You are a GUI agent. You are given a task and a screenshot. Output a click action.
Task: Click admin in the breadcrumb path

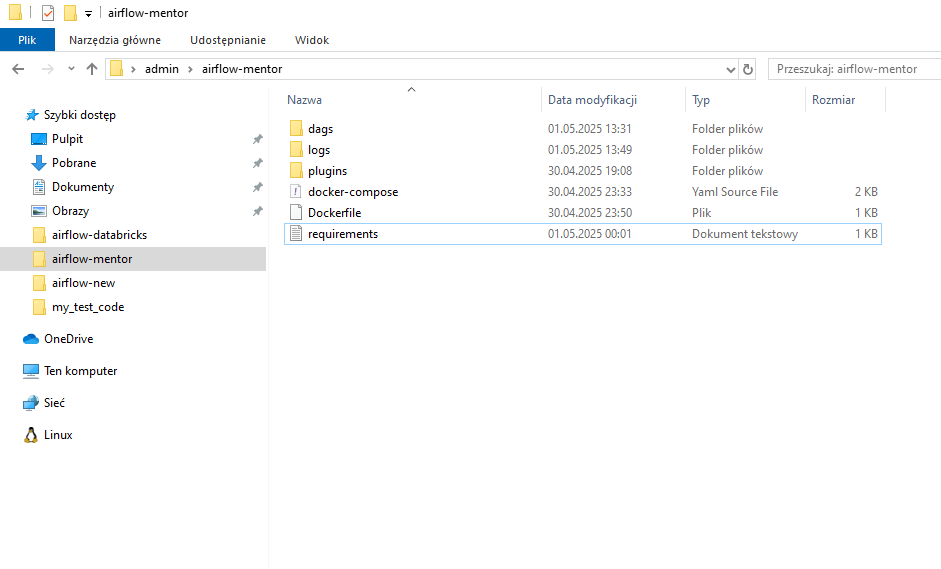click(x=161, y=69)
